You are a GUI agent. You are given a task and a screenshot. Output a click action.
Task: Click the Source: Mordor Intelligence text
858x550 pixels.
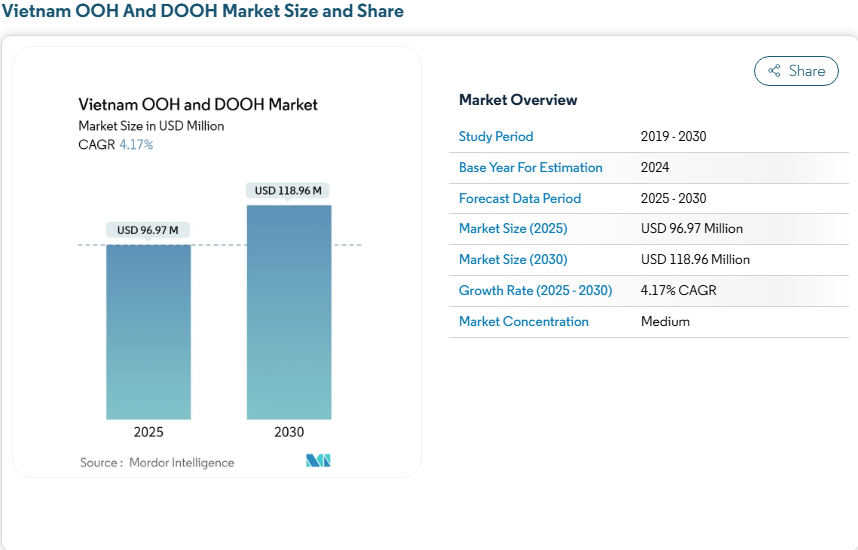pyautogui.click(x=157, y=463)
